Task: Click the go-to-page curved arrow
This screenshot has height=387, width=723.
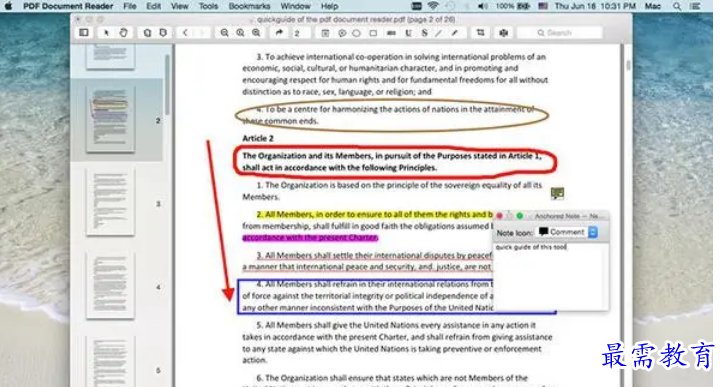Action: (x=279, y=33)
